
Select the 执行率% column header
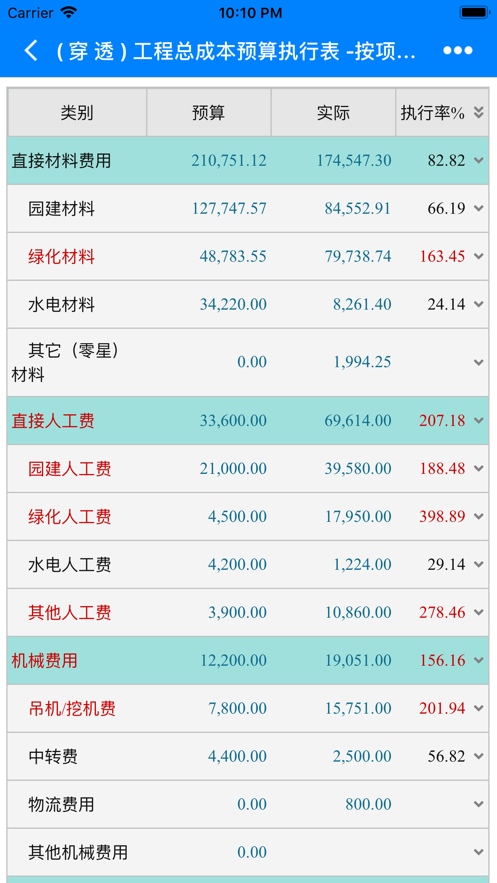pos(433,113)
